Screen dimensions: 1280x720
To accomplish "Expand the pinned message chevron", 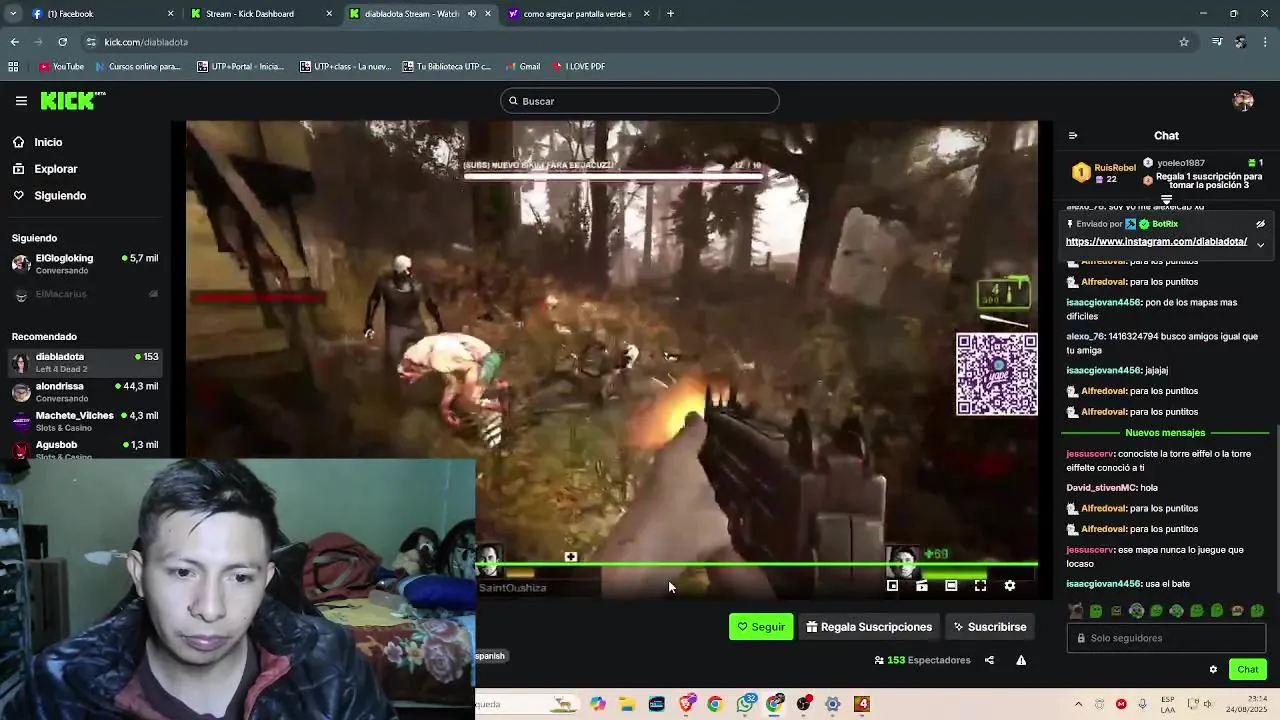I will pos(1260,245).
